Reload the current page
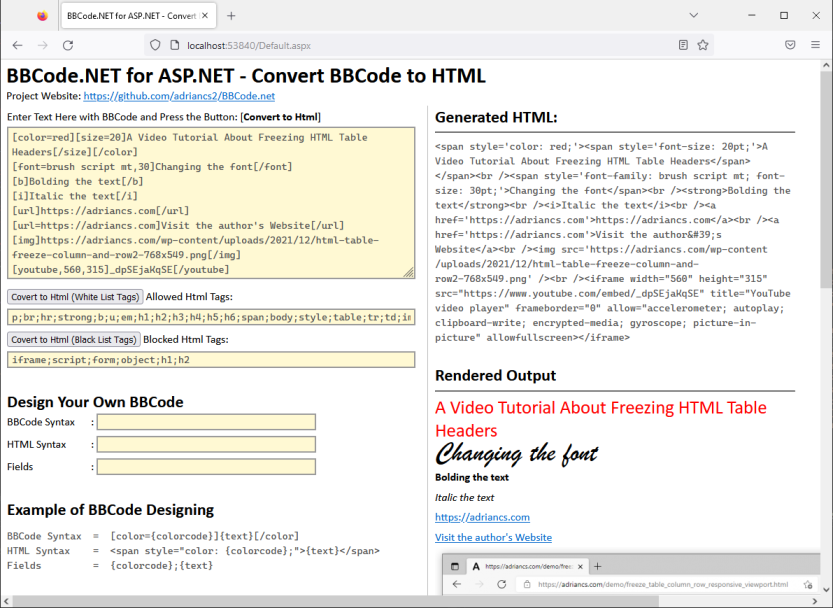 point(68,45)
